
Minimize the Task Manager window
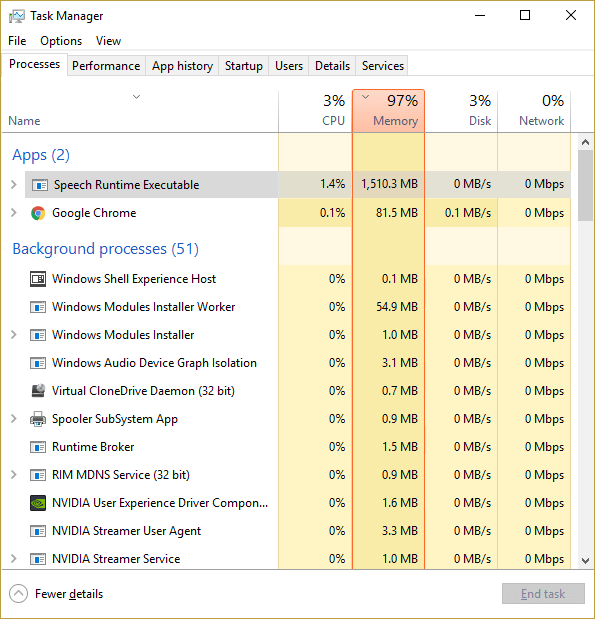point(480,15)
